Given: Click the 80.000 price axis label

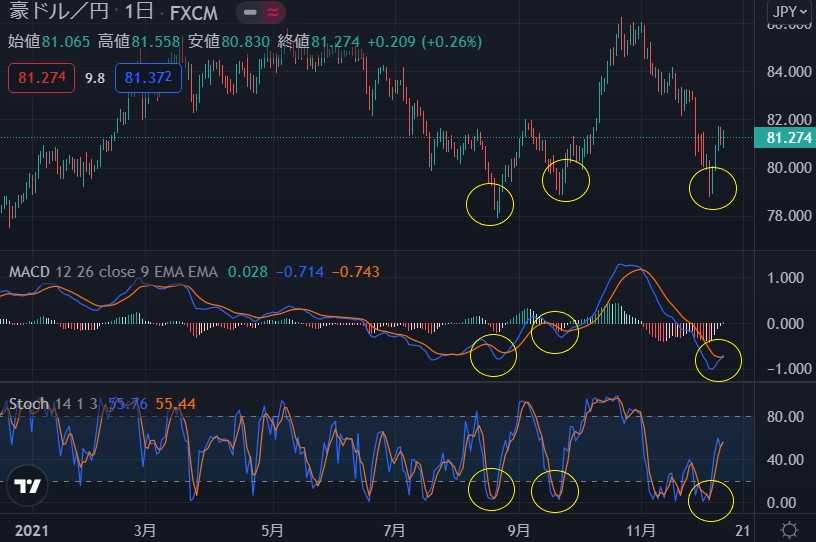Looking at the screenshot, I should [x=789, y=168].
